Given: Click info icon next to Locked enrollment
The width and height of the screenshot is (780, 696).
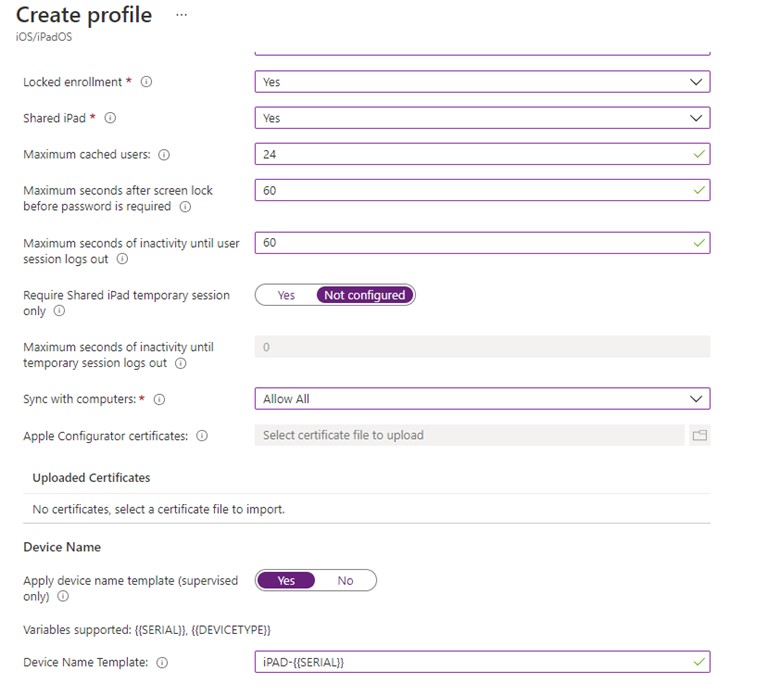Looking at the screenshot, I should coord(146,82).
